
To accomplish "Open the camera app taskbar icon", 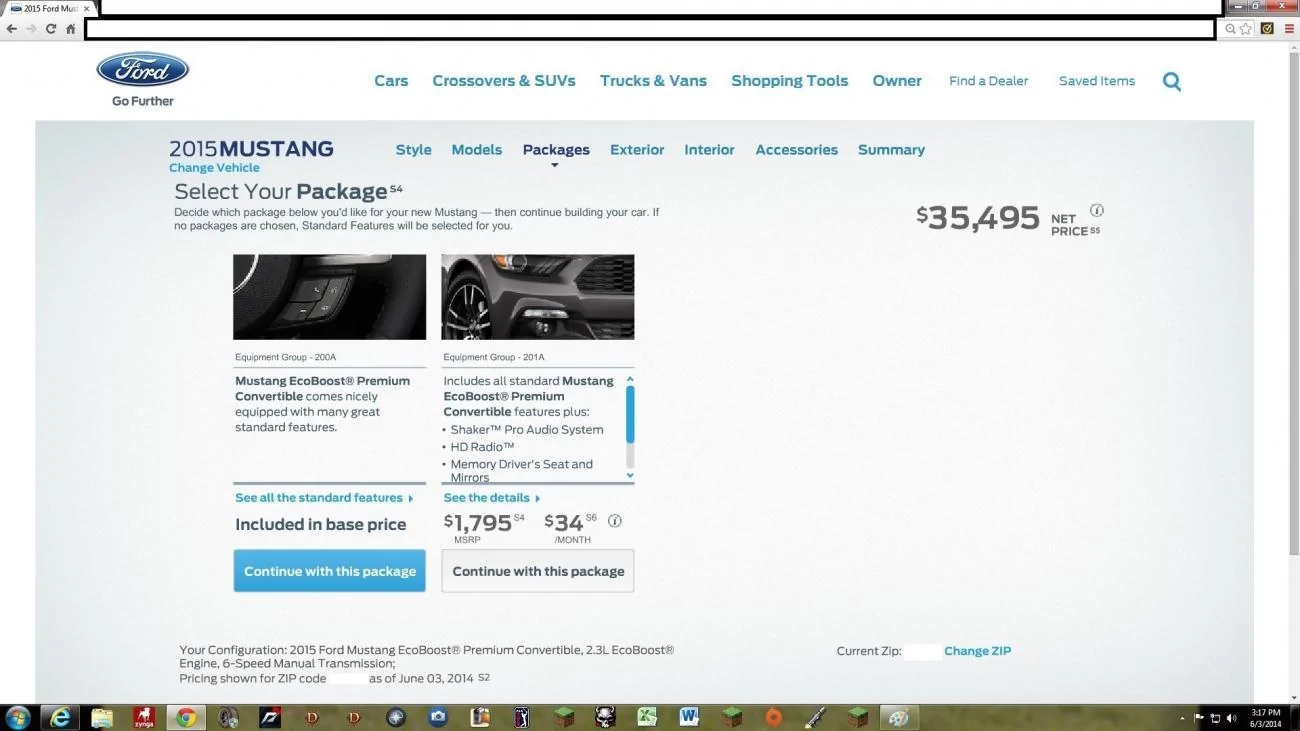I will pos(438,717).
